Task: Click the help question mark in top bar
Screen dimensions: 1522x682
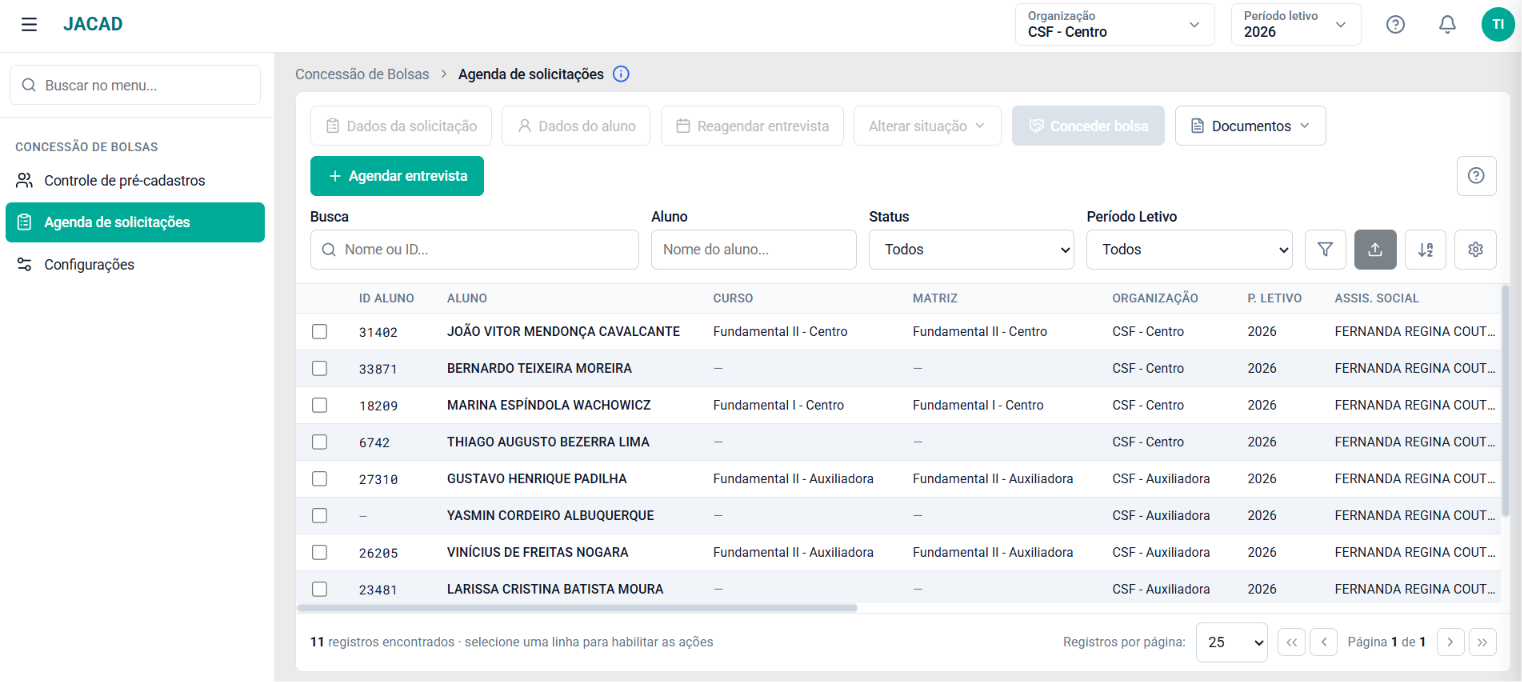Action: (x=1395, y=24)
